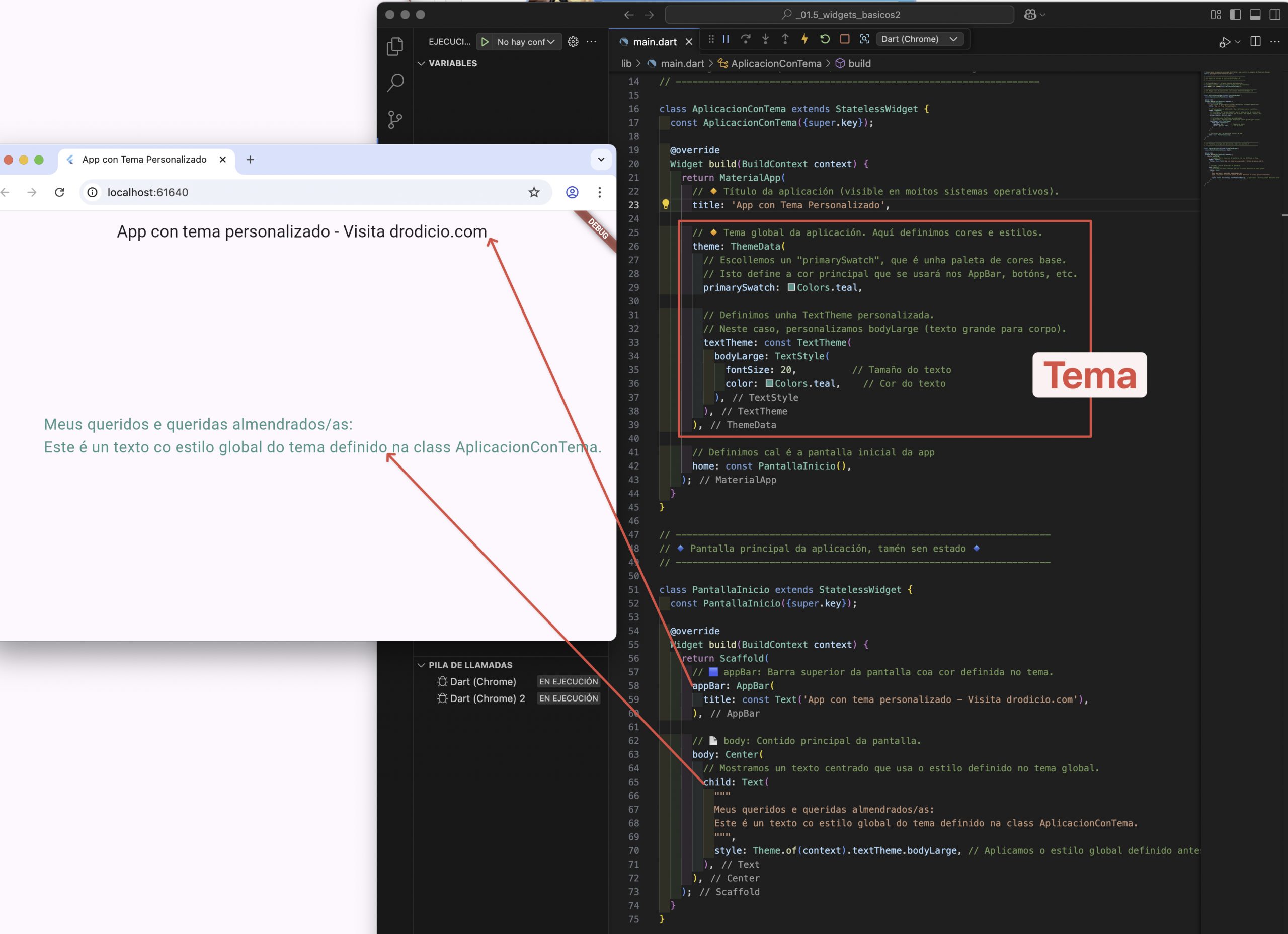The image size is (1288, 934).
Task: Toggle the bottom panel visibility
Action: click(1255, 15)
